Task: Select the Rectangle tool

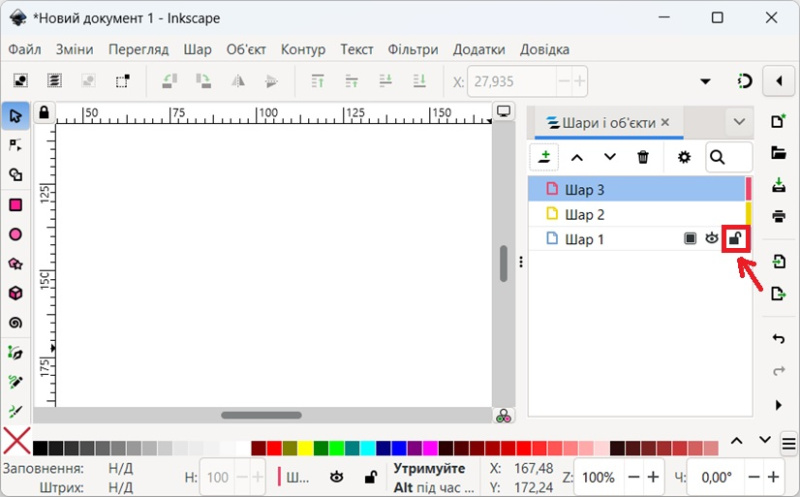Action: tap(15, 205)
